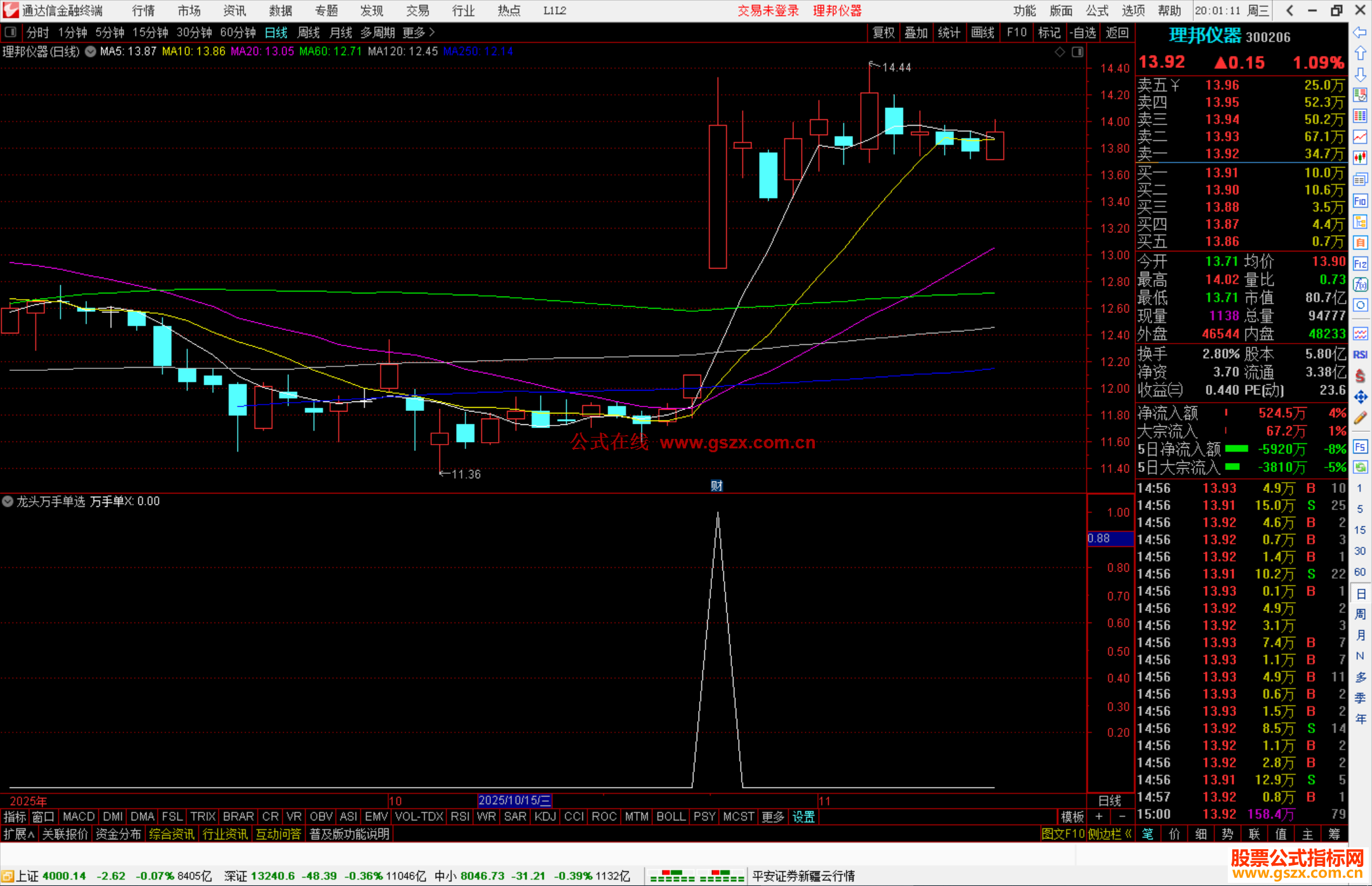This screenshot has height=886, width=1372.
Task: Click the 2025/10/15 date marker on timeline
Action: (x=514, y=800)
